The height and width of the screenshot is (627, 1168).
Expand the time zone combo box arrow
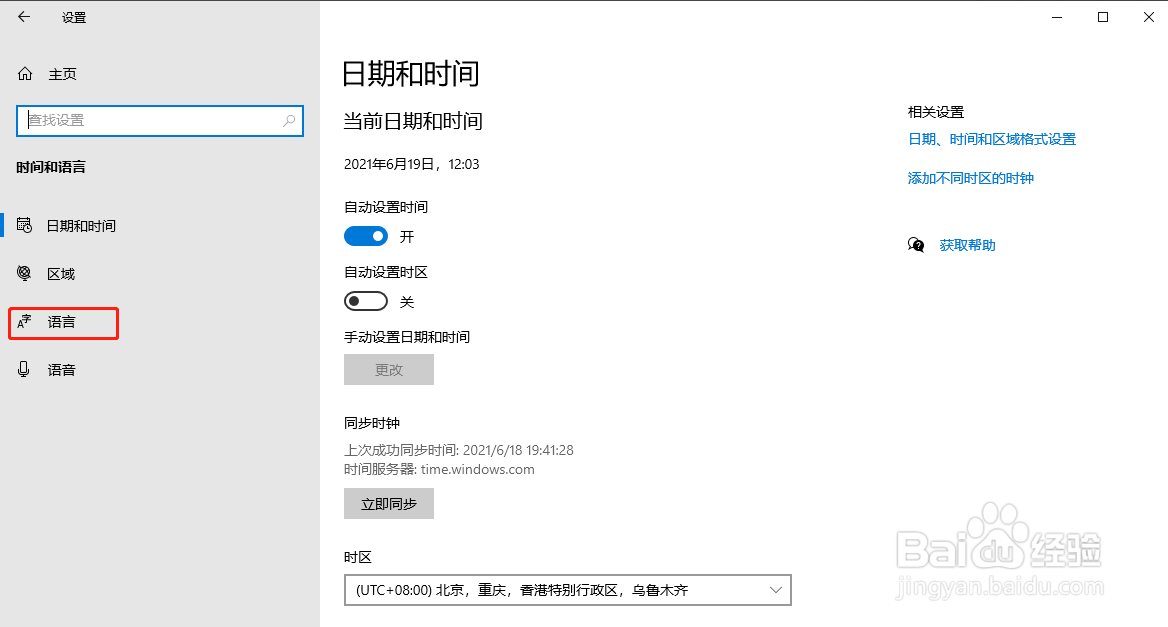776,590
